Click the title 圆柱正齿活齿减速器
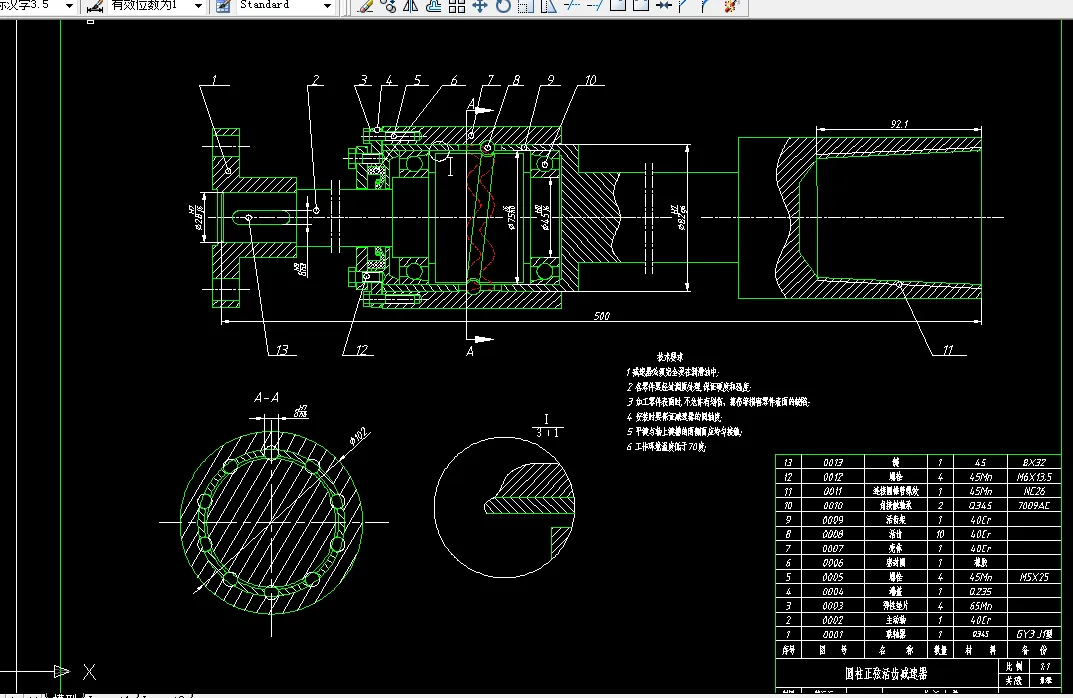Screen dimensions: 1073x698 coord(886,674)
